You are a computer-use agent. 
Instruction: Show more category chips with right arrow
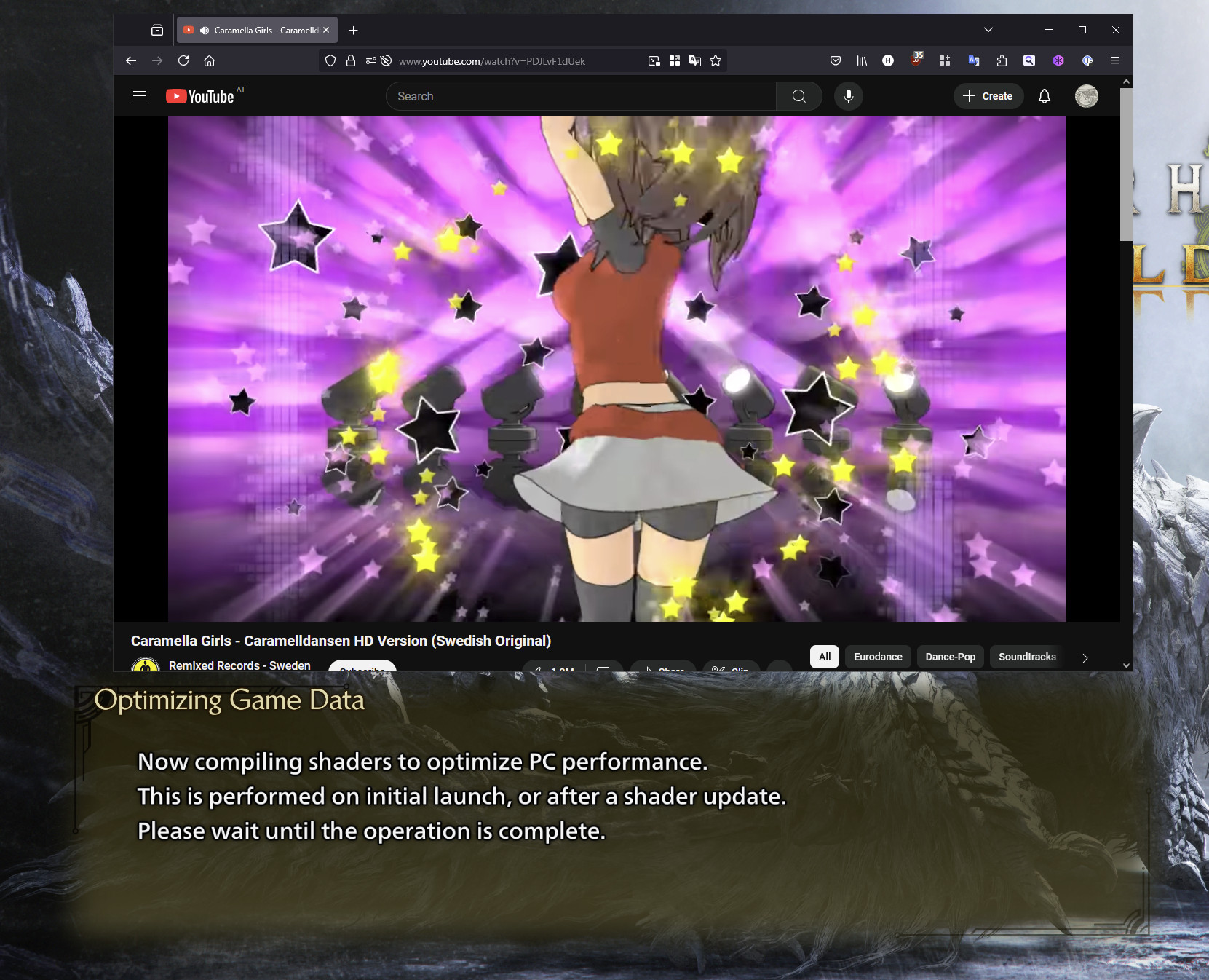tap(1085, 657)
